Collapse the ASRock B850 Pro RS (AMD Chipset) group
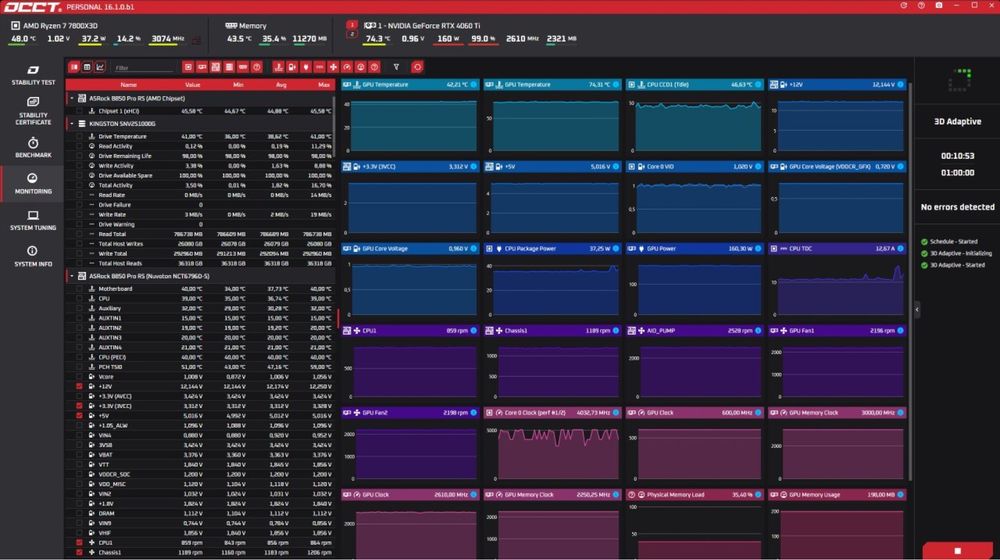 (x=71, y=98)
